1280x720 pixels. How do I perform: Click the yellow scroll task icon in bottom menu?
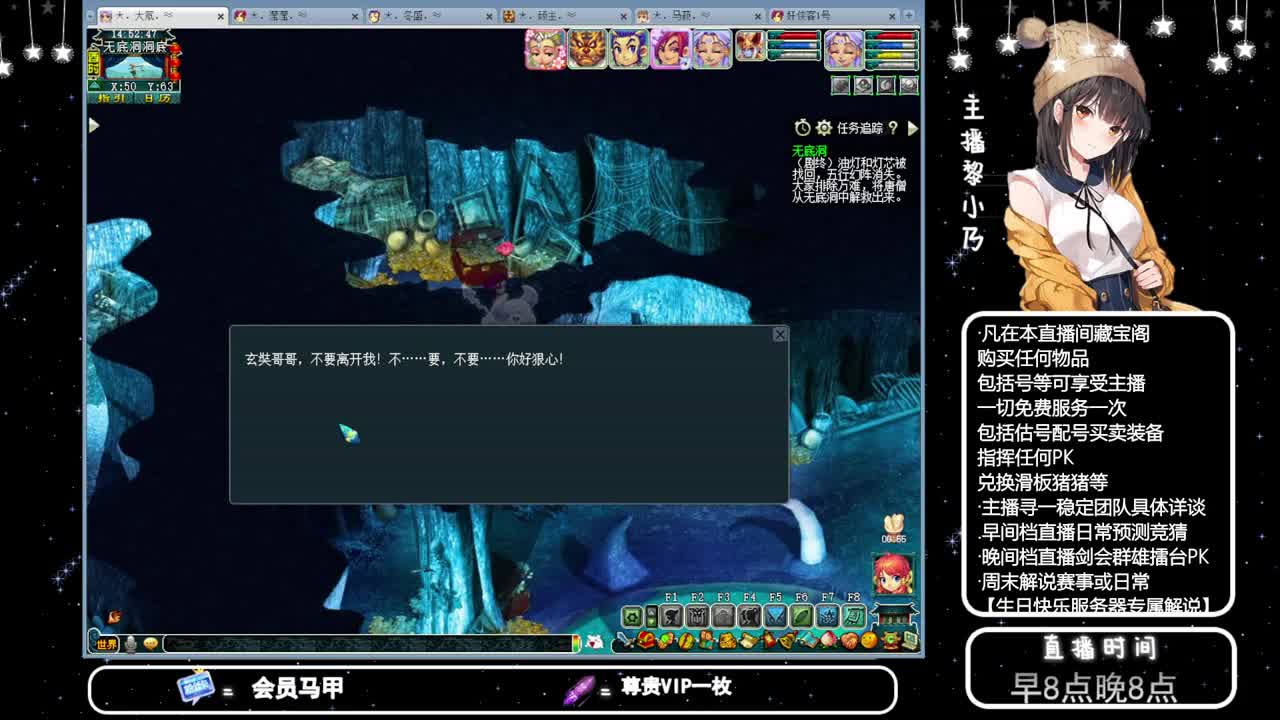[748, 641]
